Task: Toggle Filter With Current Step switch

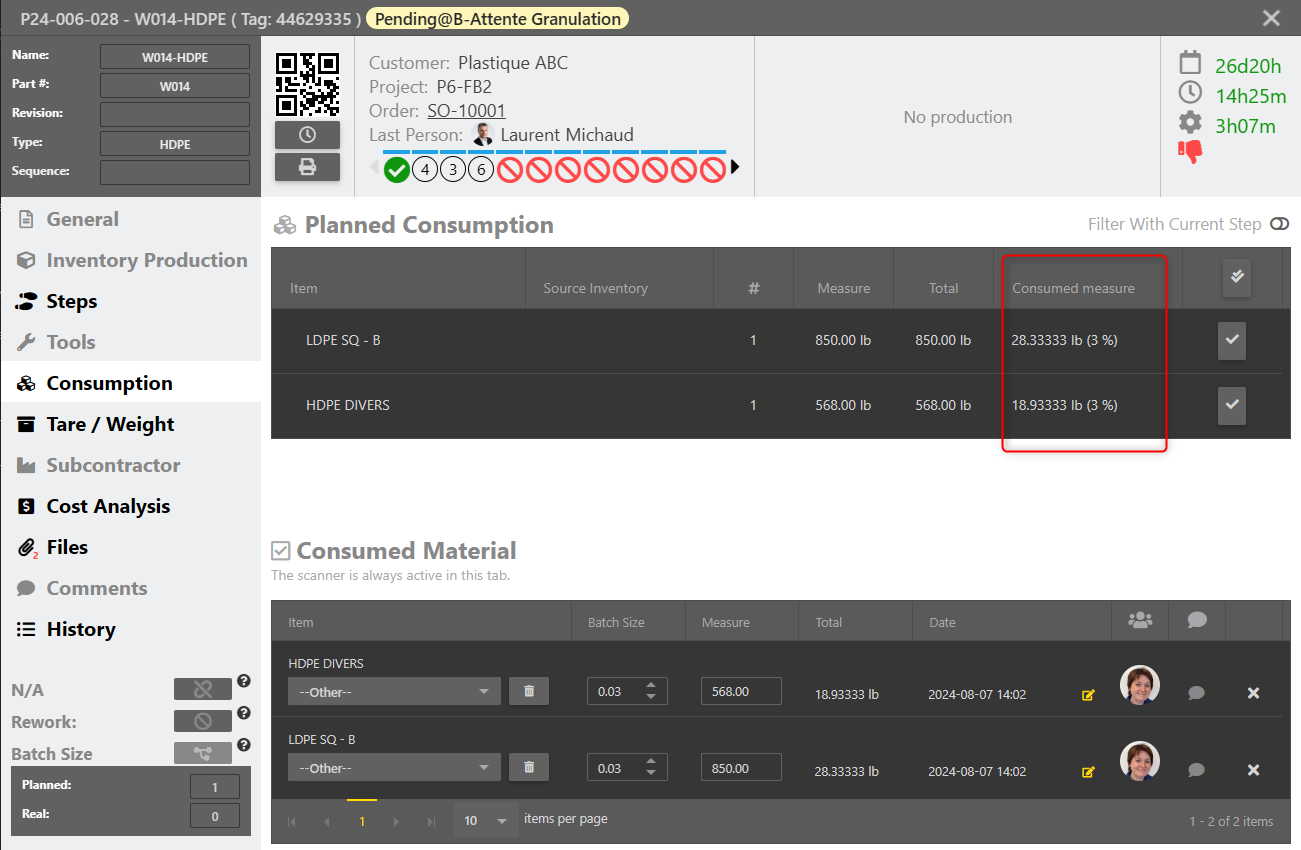Action: point(1279,224)
